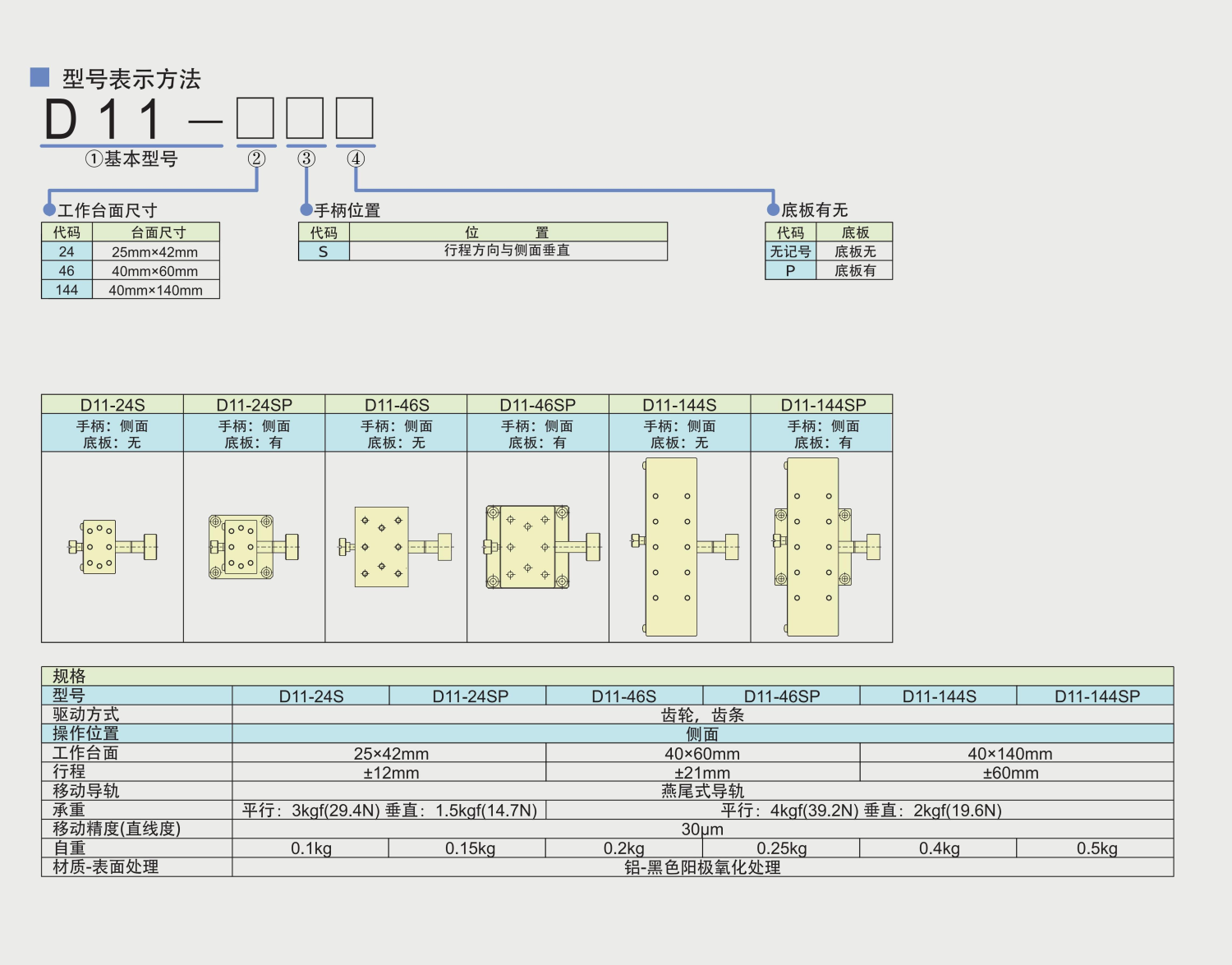Image resolution: width=1232 pixels, height=965 pixels.
Task: Click code P in the base plate table
Action: (790, 270)
